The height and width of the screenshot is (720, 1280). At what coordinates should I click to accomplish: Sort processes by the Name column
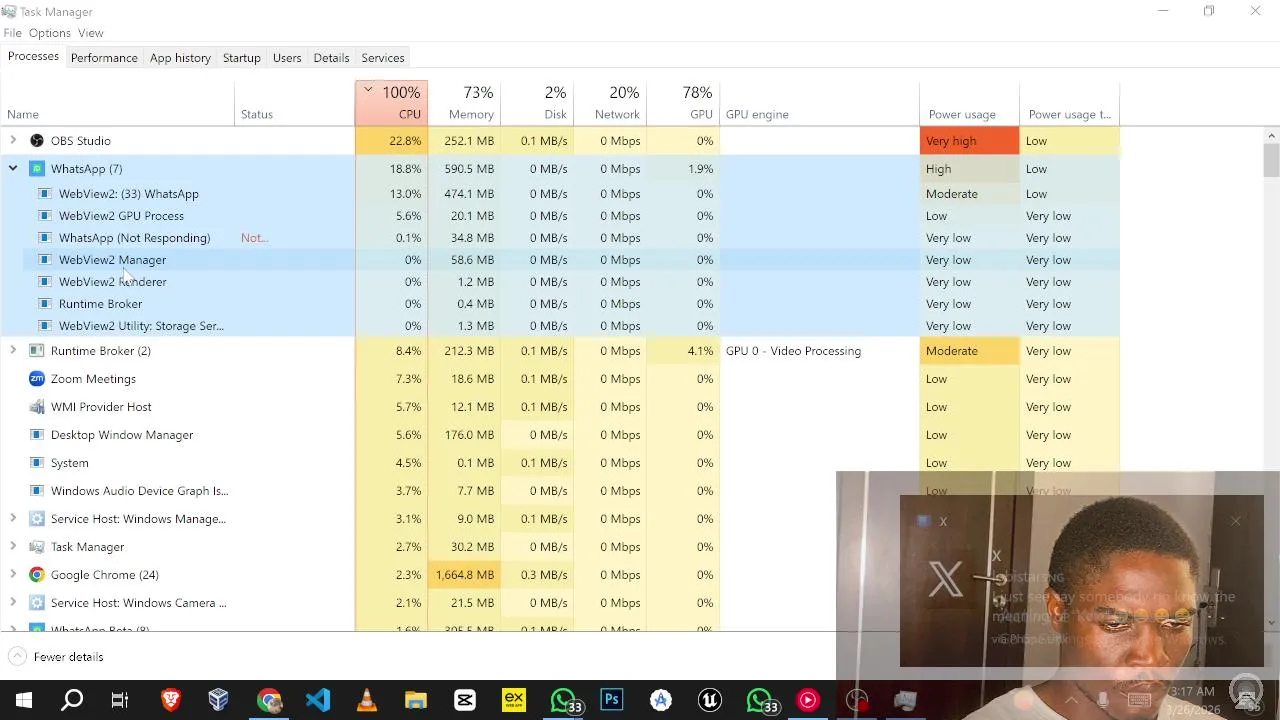click(x=117, y=103)
